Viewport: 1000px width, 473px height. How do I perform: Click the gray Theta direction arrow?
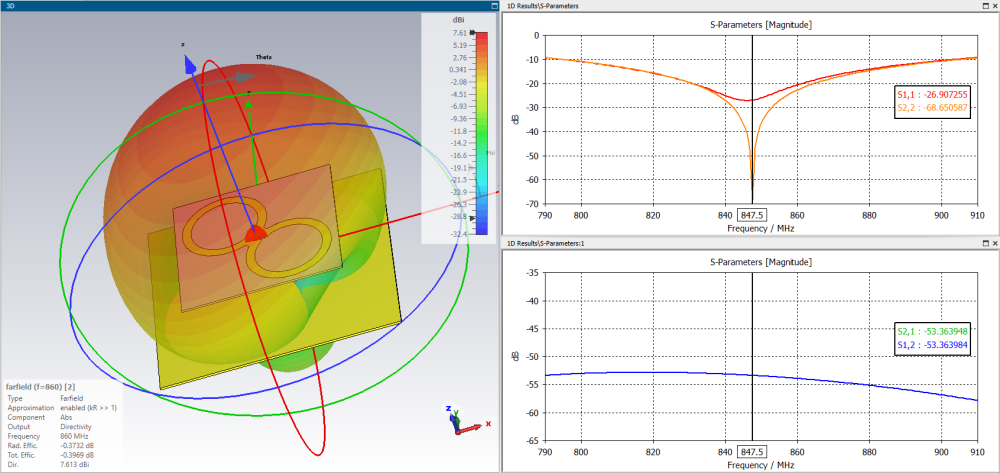click(x=245, y=78)
